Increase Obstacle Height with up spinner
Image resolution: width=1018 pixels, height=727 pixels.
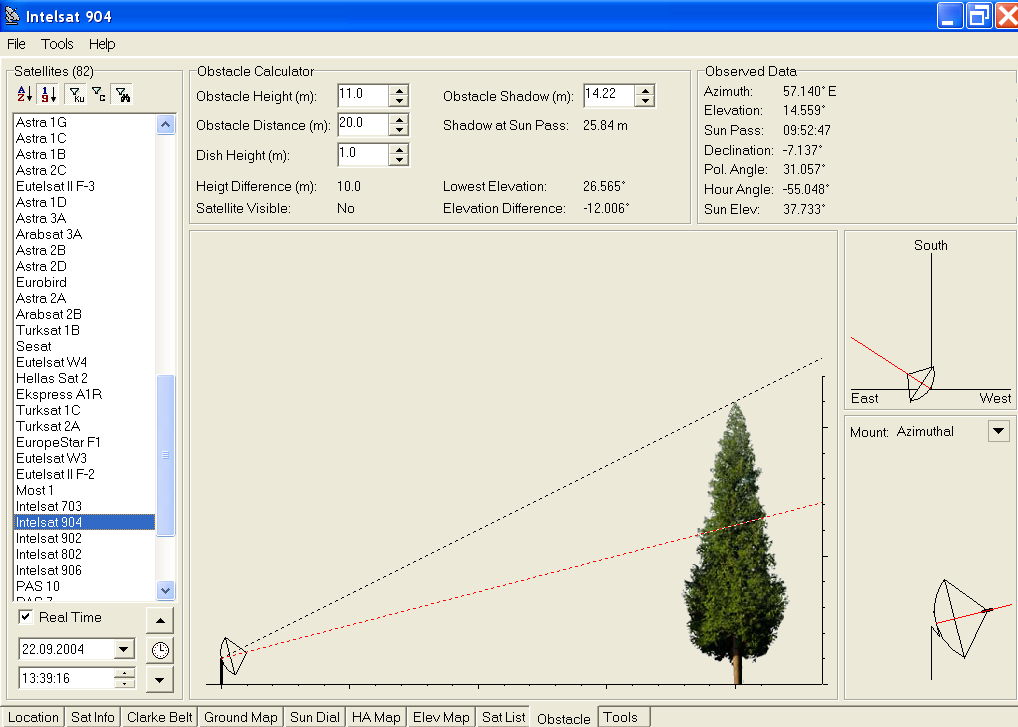coord(399,90)
